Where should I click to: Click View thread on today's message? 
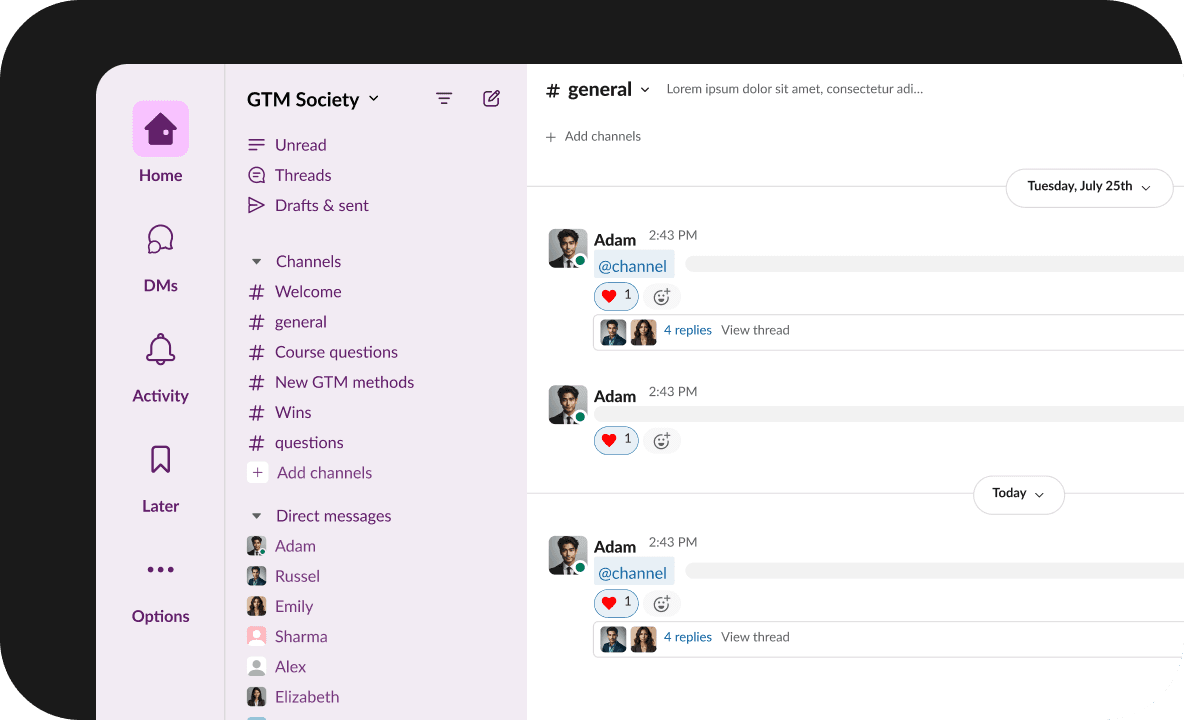(755, 638)
